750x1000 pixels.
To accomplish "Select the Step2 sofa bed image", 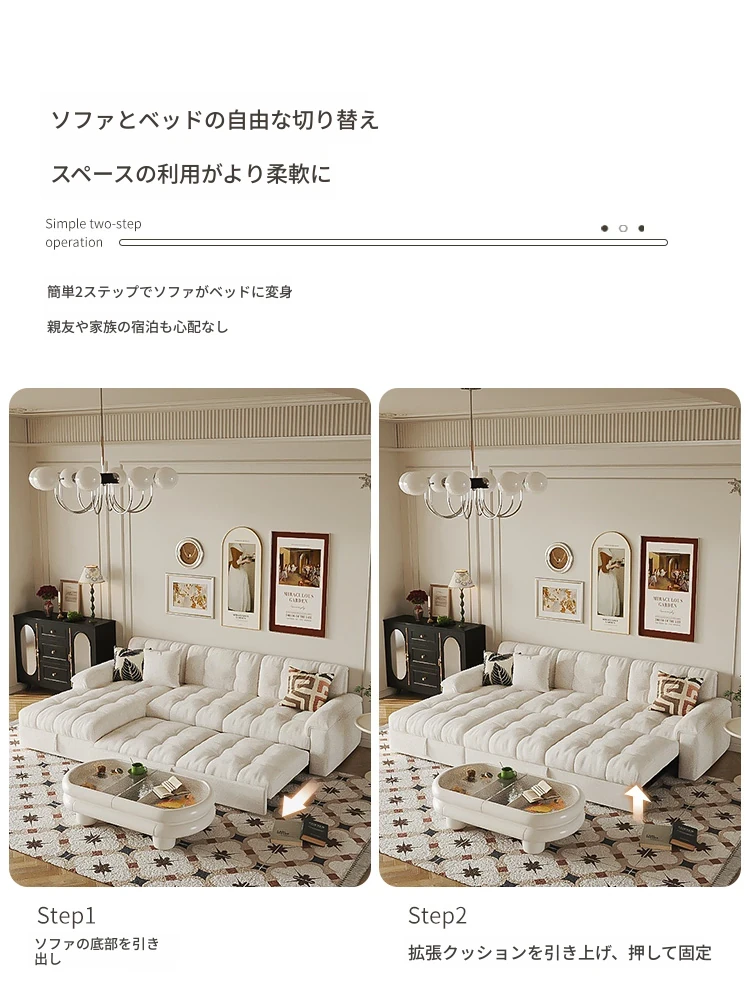I will (560, 637).
